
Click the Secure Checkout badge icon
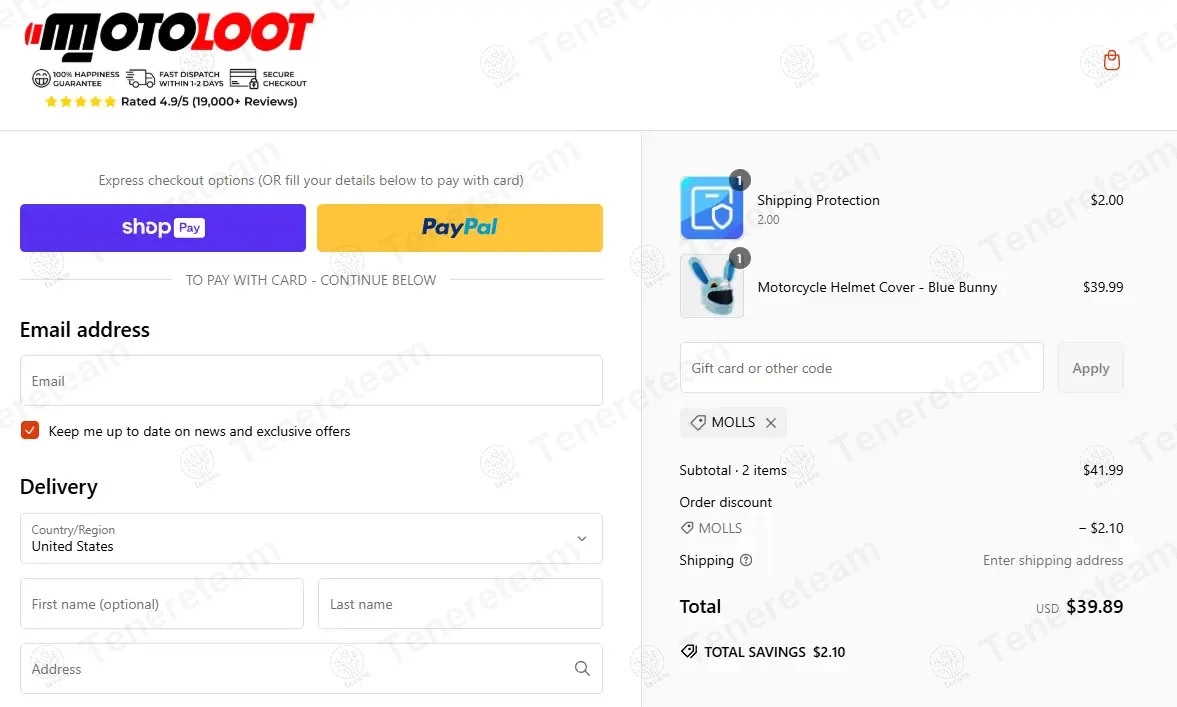[244, 78]
